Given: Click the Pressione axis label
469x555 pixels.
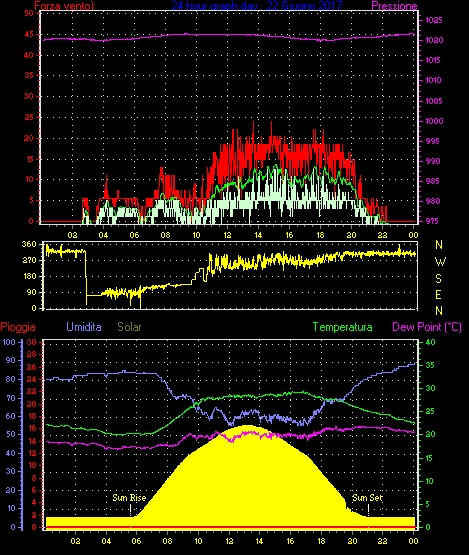Looking at the screenshot, I should 394,6.
